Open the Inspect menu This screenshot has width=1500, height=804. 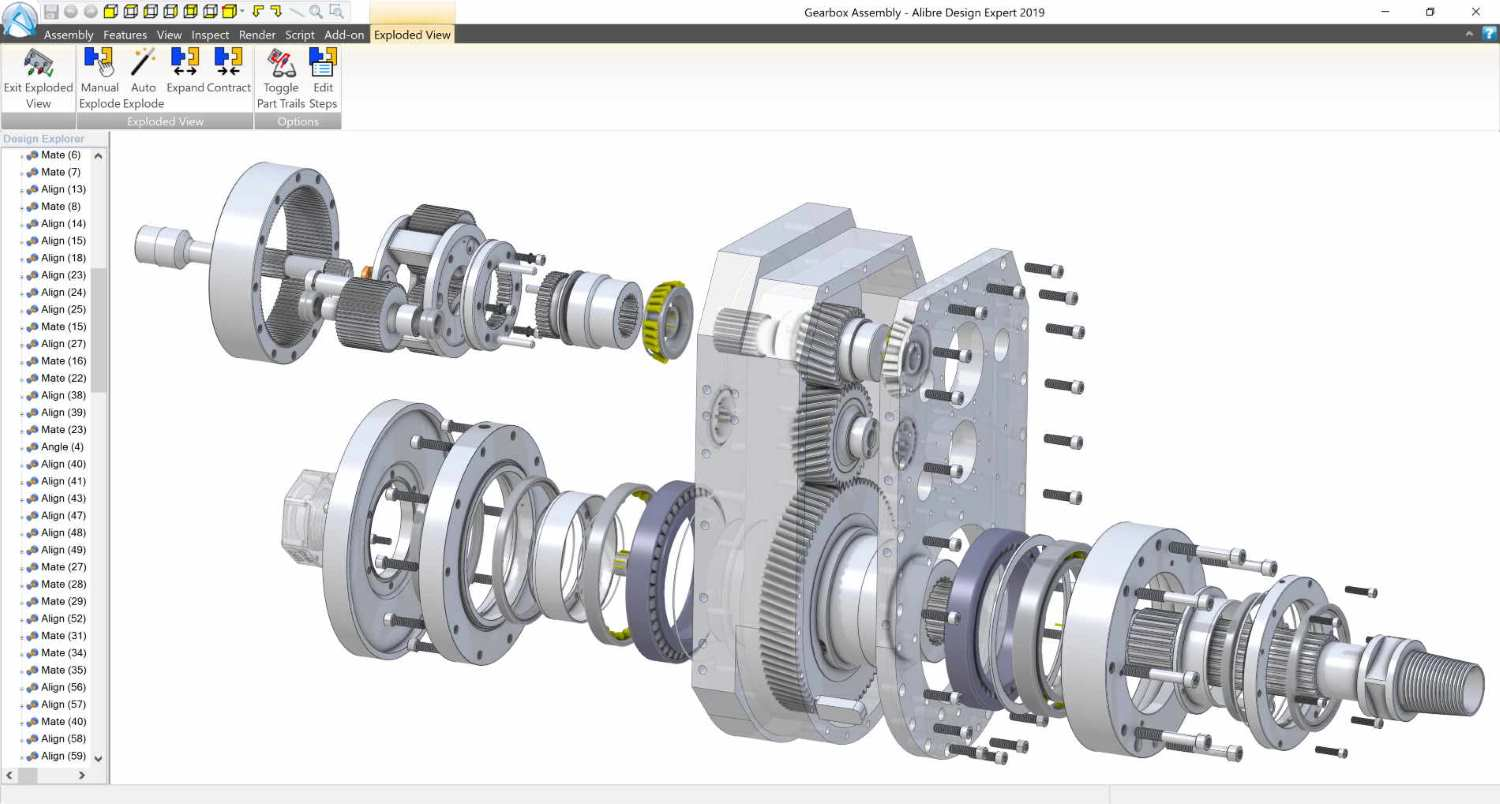(x=209, y=34)
